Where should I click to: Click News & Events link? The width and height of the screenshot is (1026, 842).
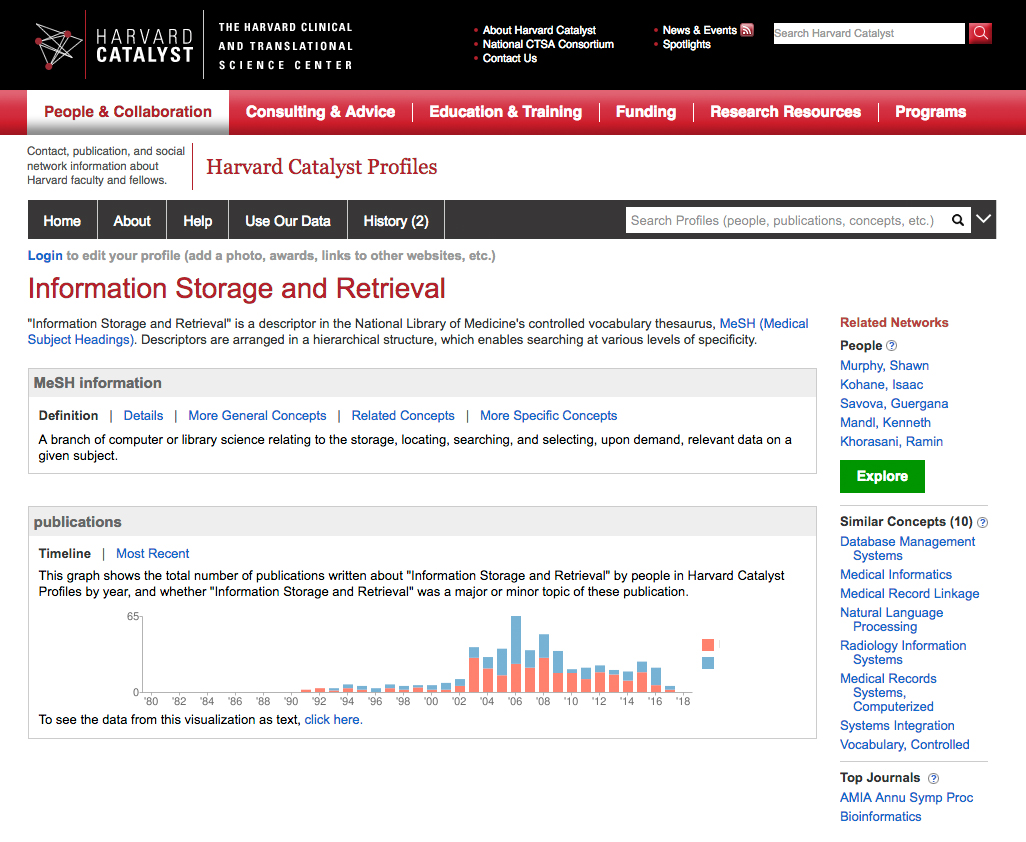699,30
